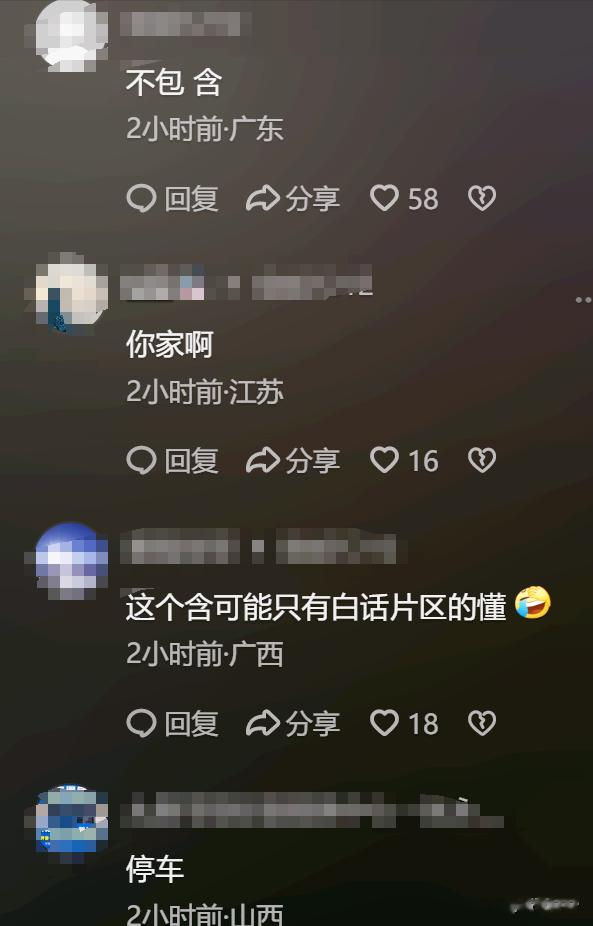Select the 停车 comment text

pyautogui.click(x=155, y=869)
